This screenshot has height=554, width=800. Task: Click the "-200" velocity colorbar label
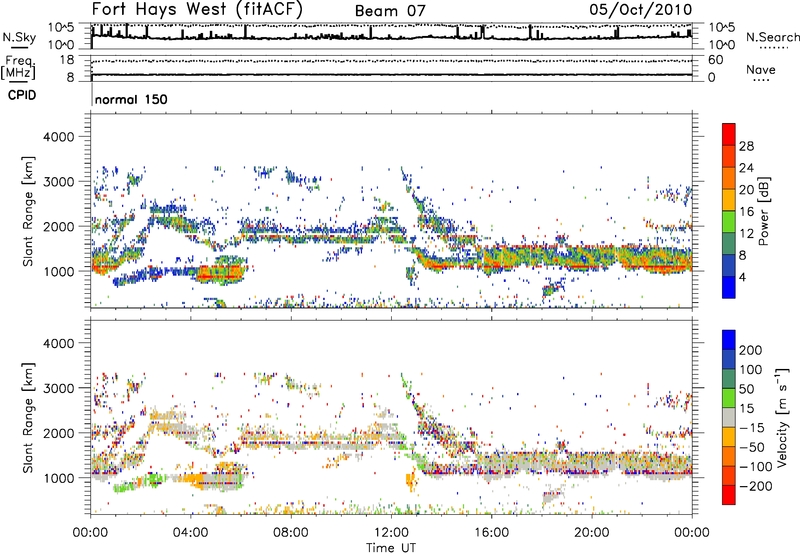pos(756,486)
